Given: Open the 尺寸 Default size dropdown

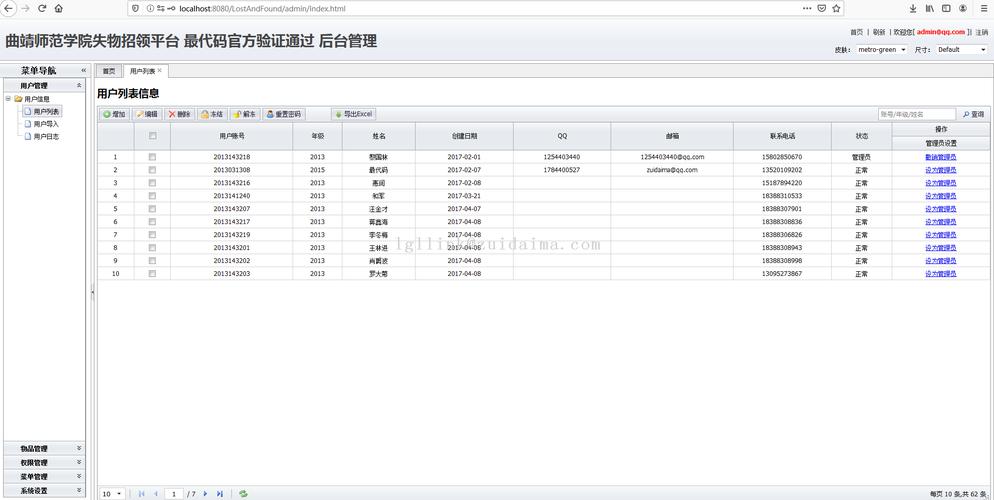Looking at the screenshot, I should coord(961,49).
